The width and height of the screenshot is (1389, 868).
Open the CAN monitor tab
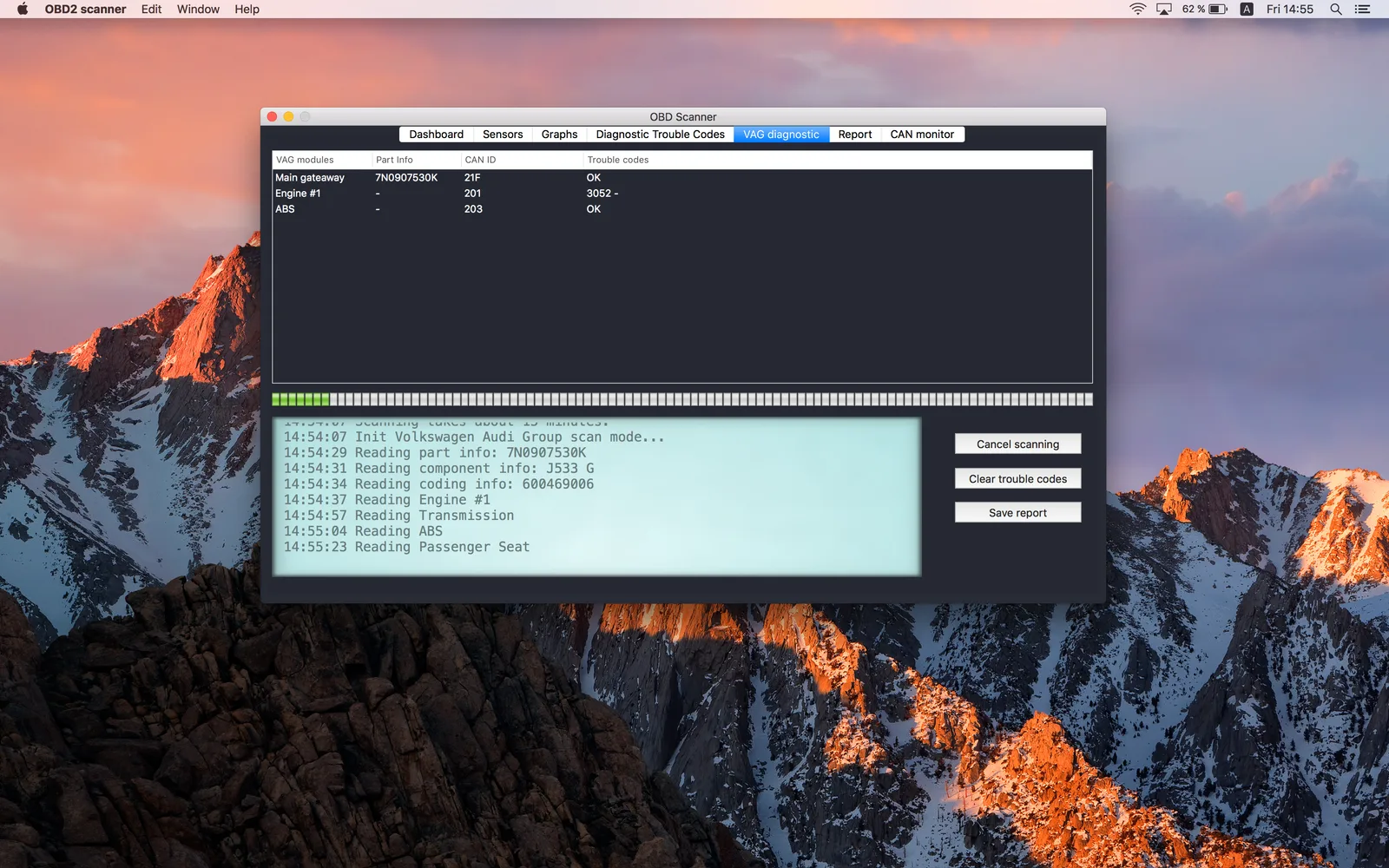[x=922, y=135]
